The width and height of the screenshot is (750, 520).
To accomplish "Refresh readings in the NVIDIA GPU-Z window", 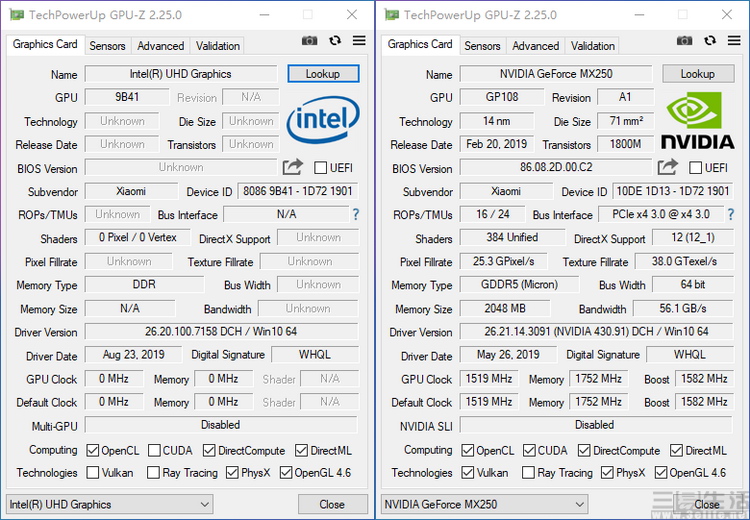I will [x=710, y=41].
